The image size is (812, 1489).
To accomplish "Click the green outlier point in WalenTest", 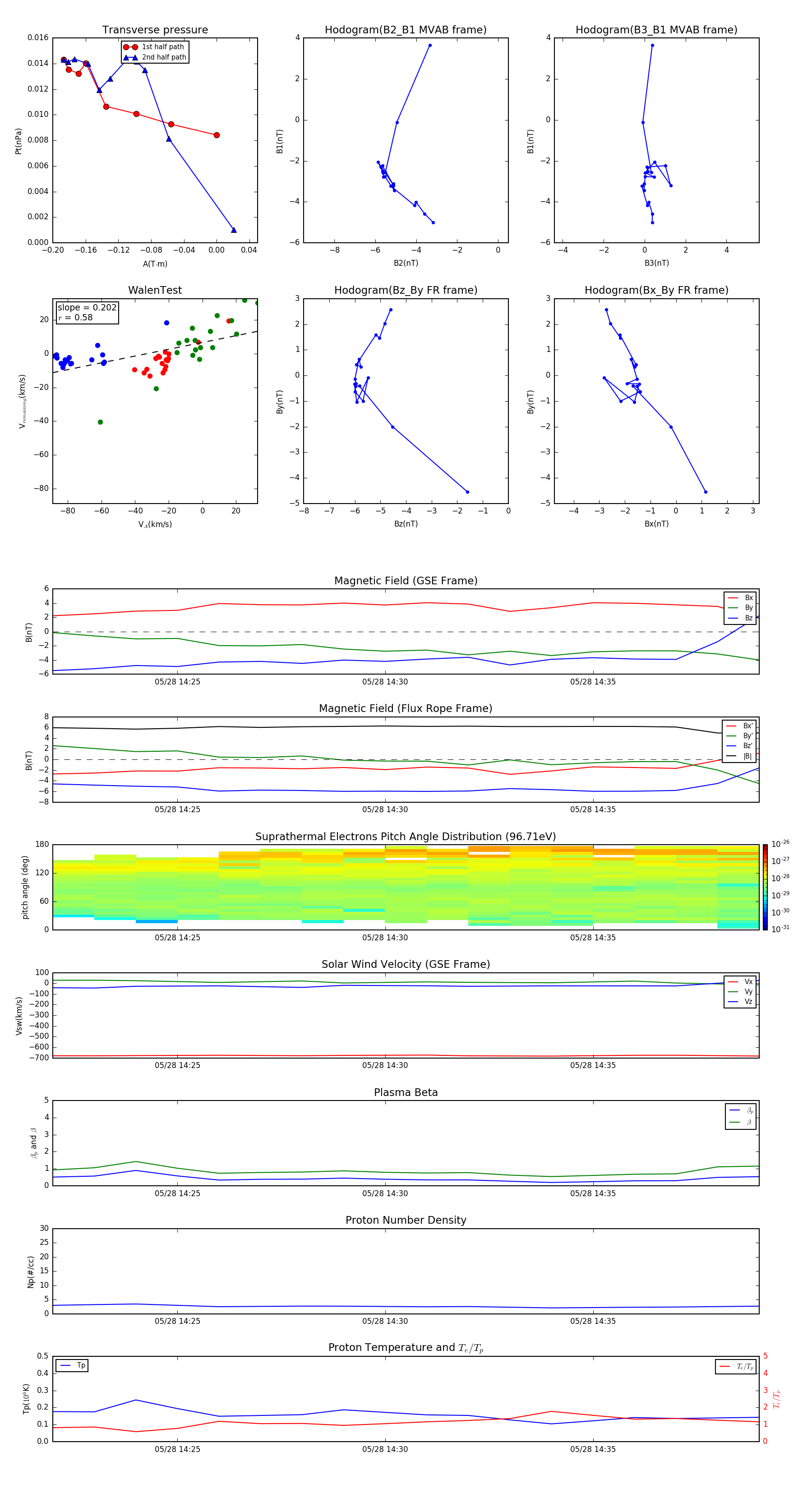I will [x=100, y=422].
